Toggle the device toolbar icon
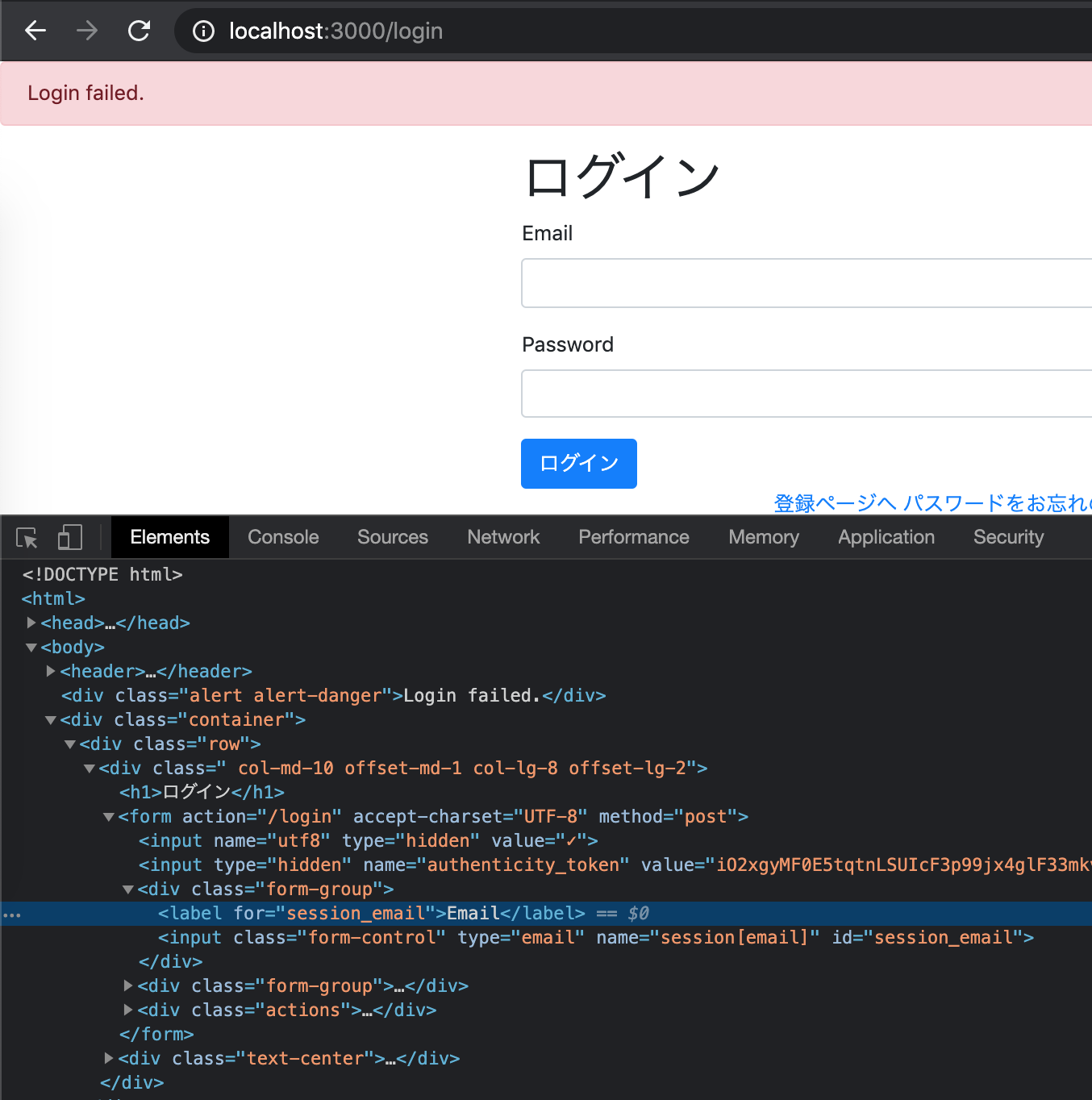This screenshot has width=1092, height=1100. (70, 538)
